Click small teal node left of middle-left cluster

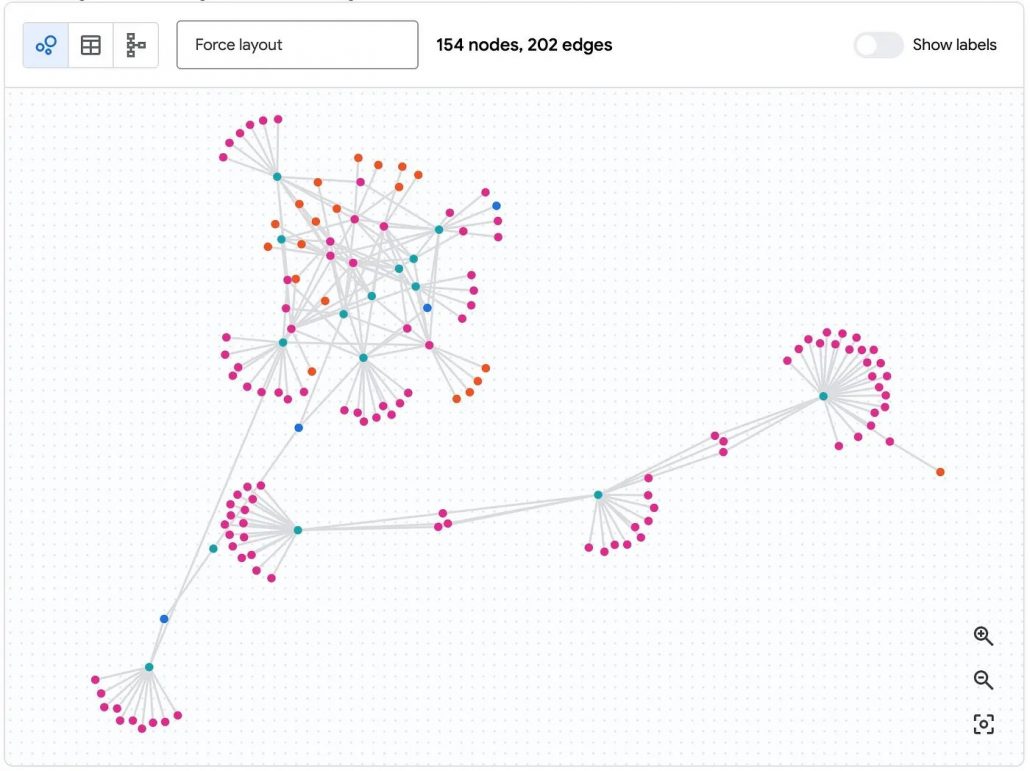pos(213,548)
